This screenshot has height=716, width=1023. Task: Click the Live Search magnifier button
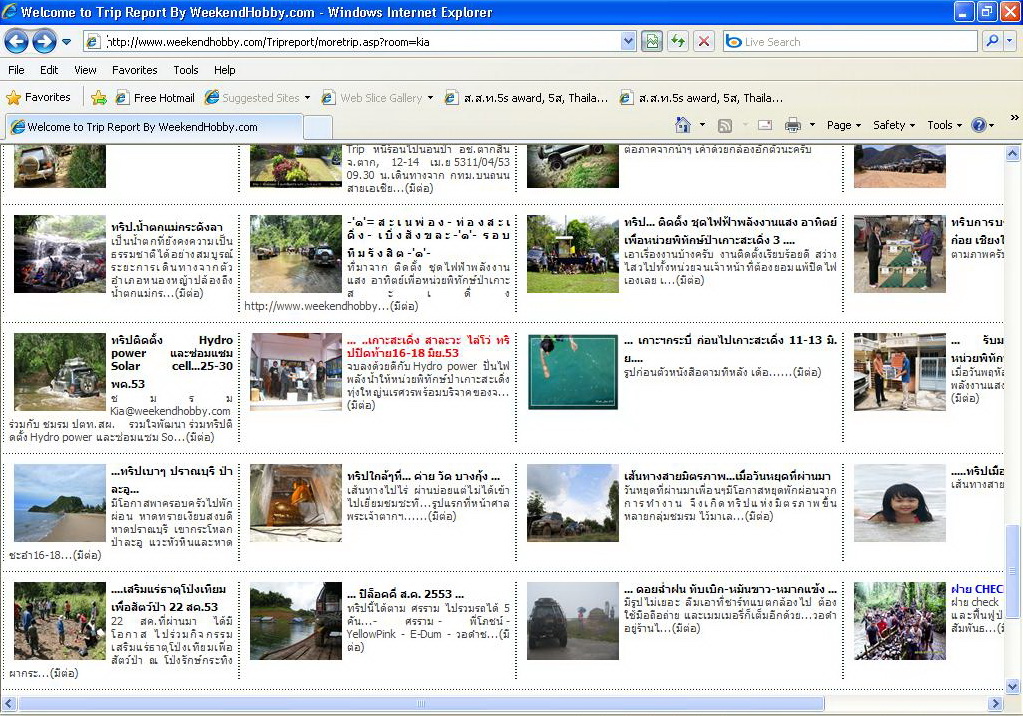992,41
